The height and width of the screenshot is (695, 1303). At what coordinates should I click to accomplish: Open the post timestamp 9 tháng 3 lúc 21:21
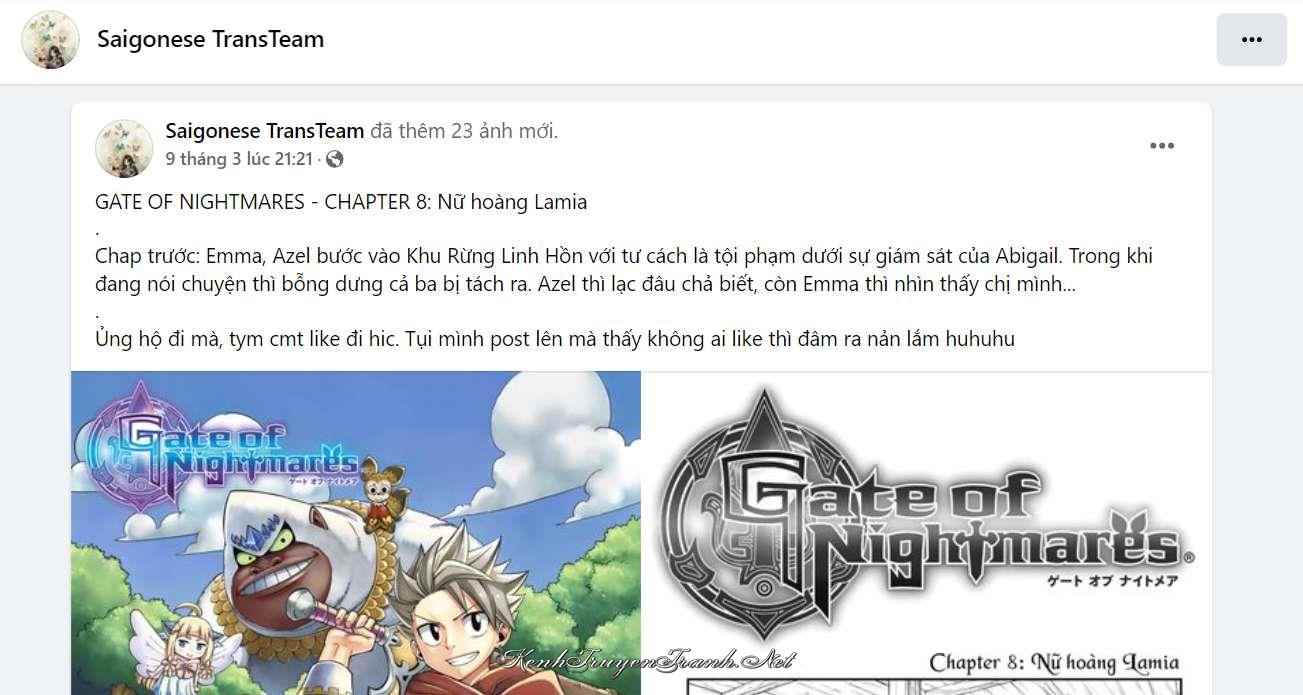tap(240, 159)
